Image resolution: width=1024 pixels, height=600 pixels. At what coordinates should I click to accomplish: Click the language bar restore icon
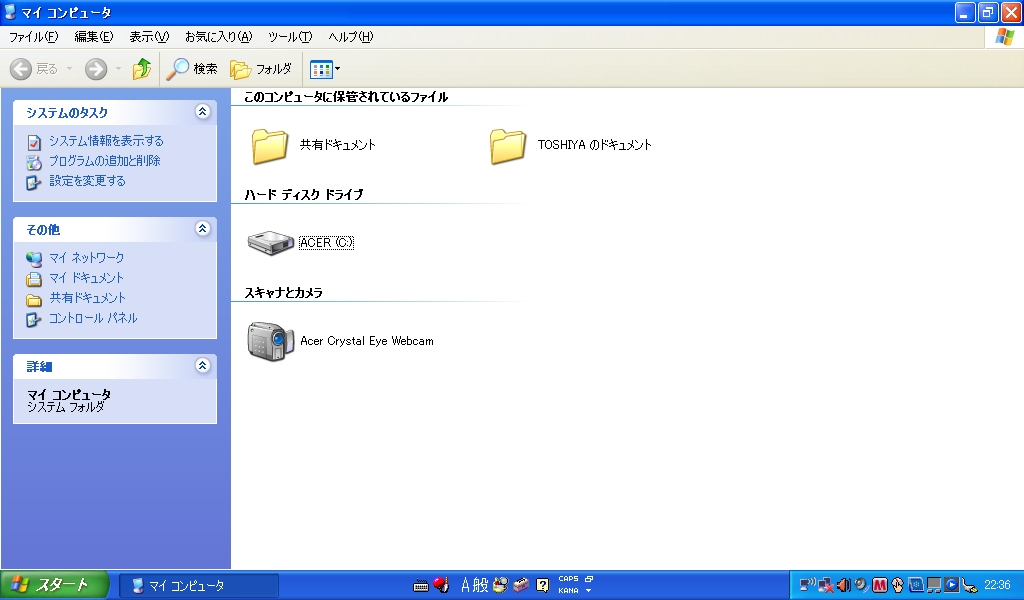pos(588,579)
